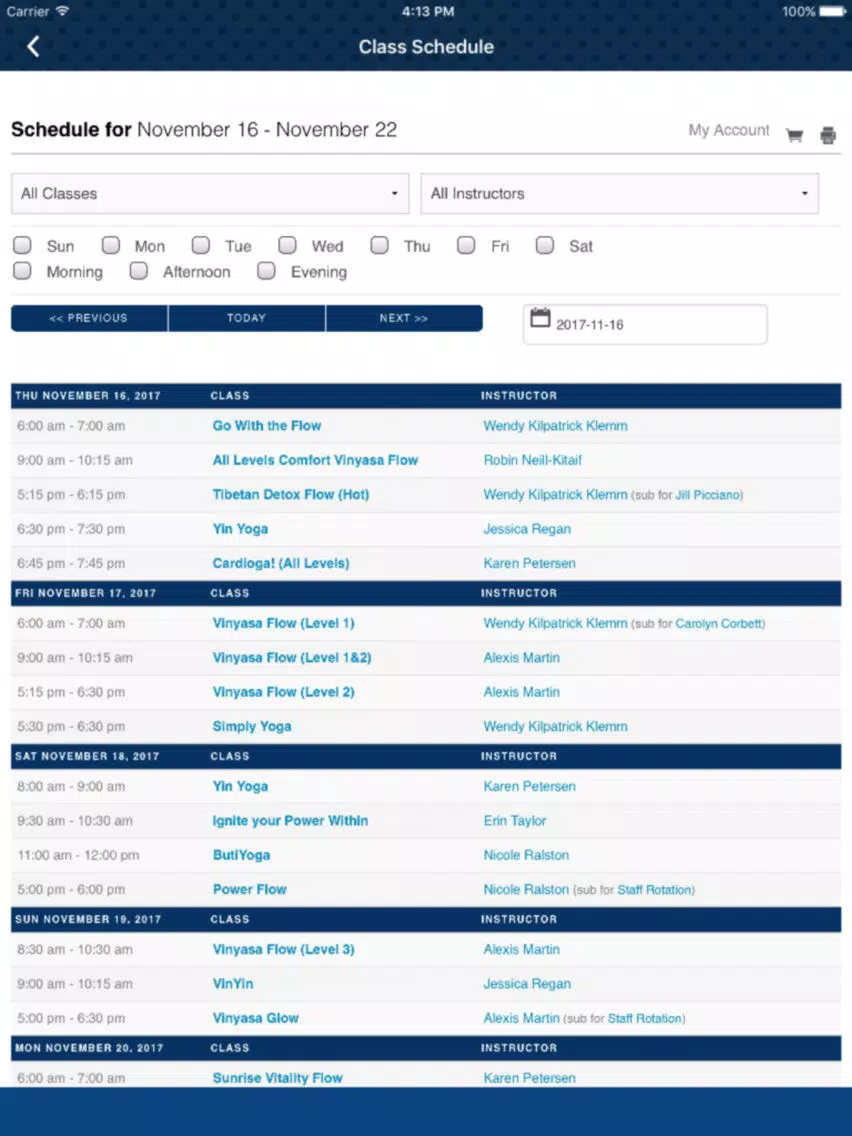View Nicole Ralston for ButiYoga
The height and width of the screenshot is (1136, 852).
526,855
